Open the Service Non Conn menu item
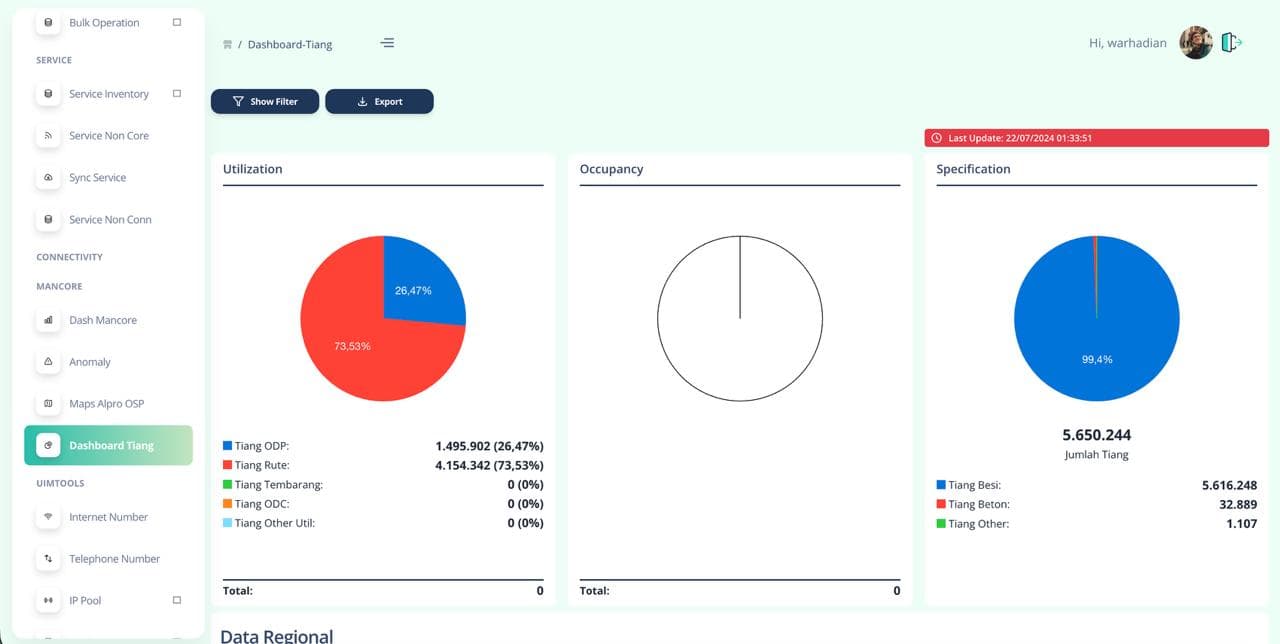Screen dimensions: 1280x644 110,220
